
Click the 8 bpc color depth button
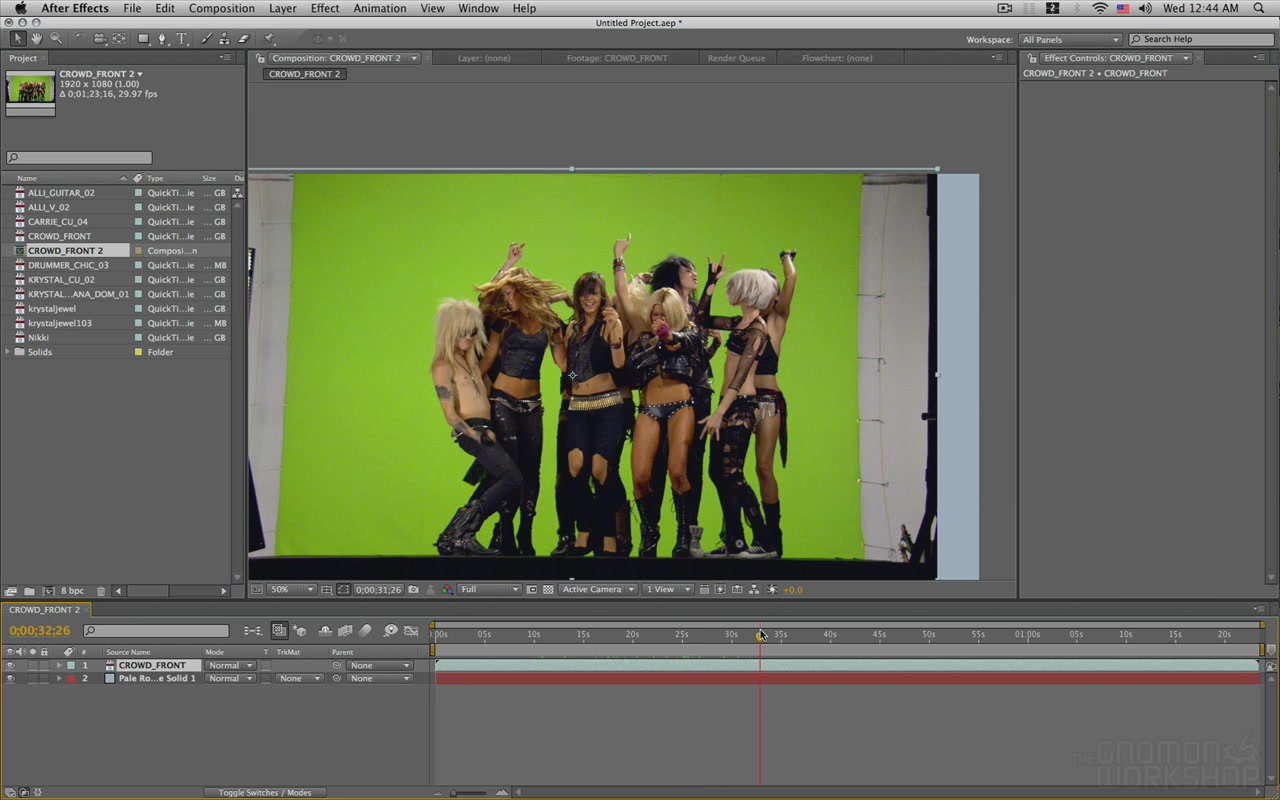72,591
